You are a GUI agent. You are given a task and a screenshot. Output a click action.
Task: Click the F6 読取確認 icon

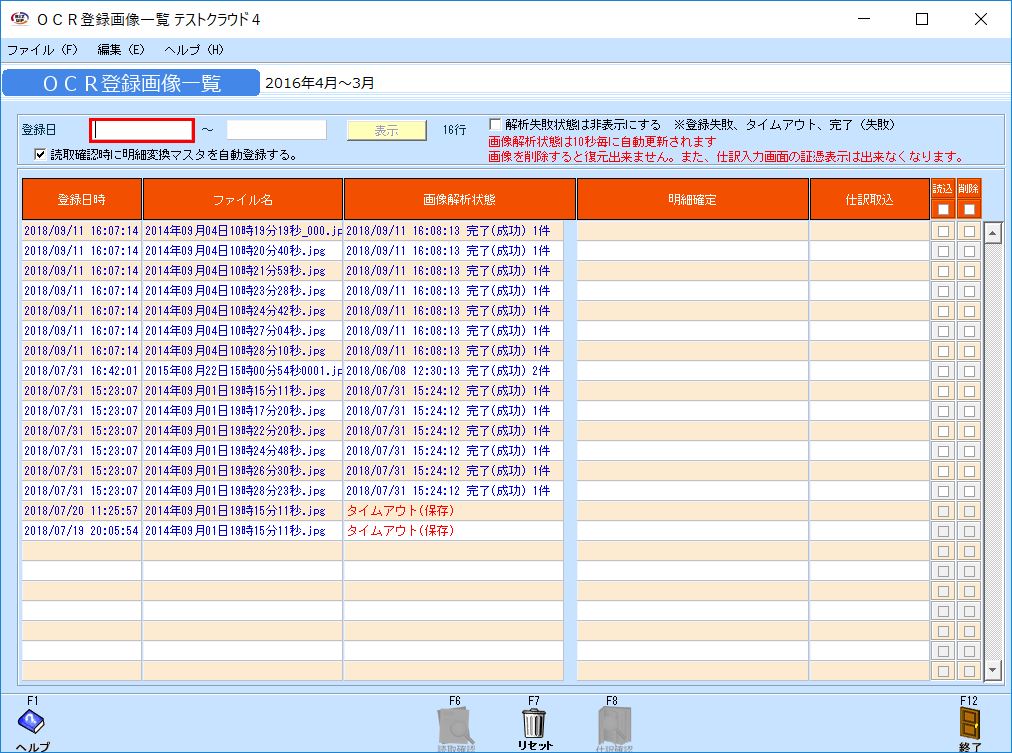(455, 722)
